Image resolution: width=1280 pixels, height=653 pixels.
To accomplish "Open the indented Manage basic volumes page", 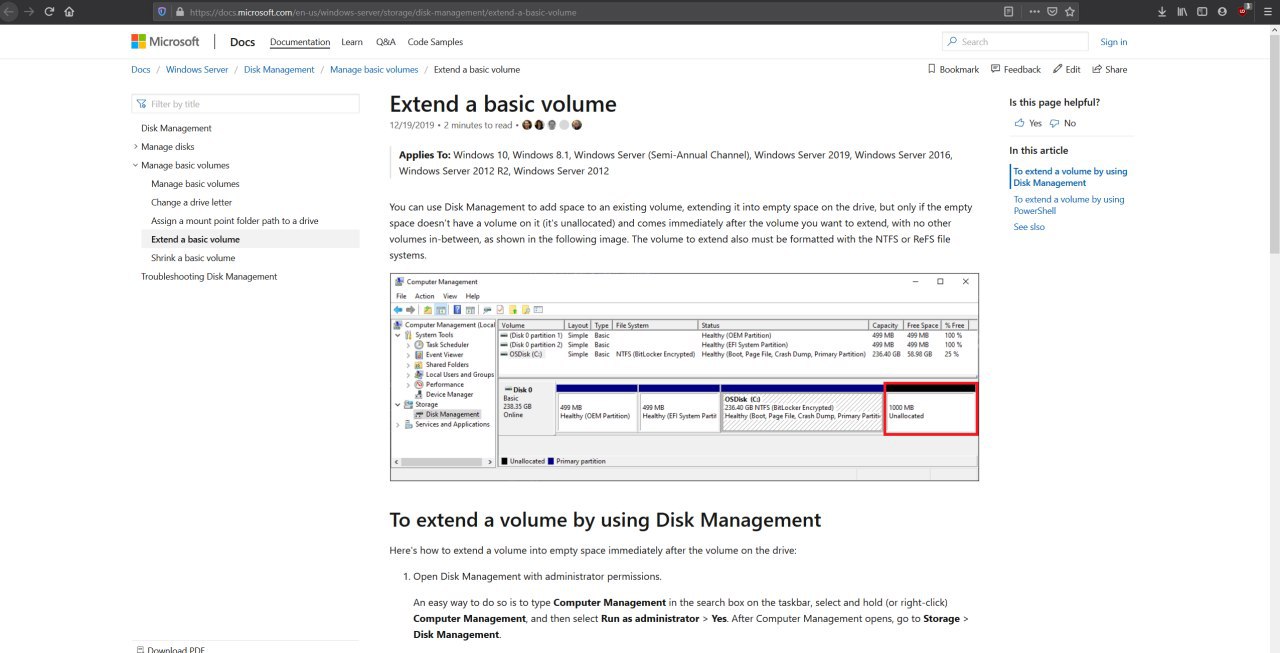I will (x=195, y=184).
